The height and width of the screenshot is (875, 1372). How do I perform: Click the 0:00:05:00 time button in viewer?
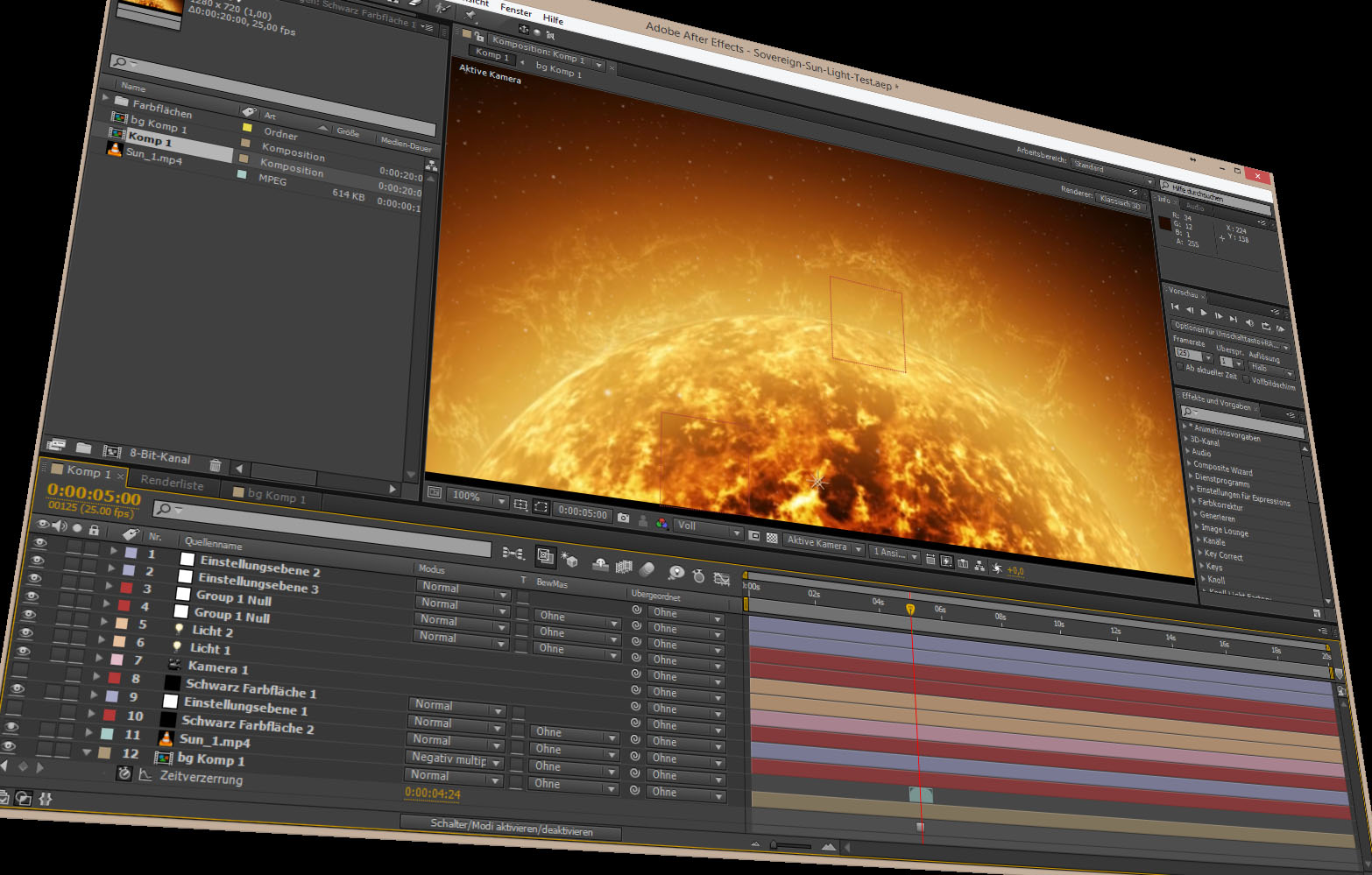point(583,512)
